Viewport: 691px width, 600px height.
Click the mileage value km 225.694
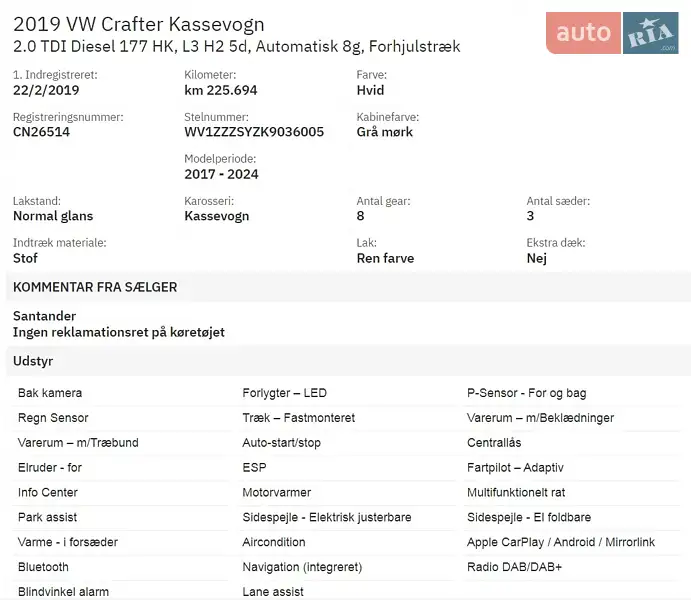tap(221, 90)
